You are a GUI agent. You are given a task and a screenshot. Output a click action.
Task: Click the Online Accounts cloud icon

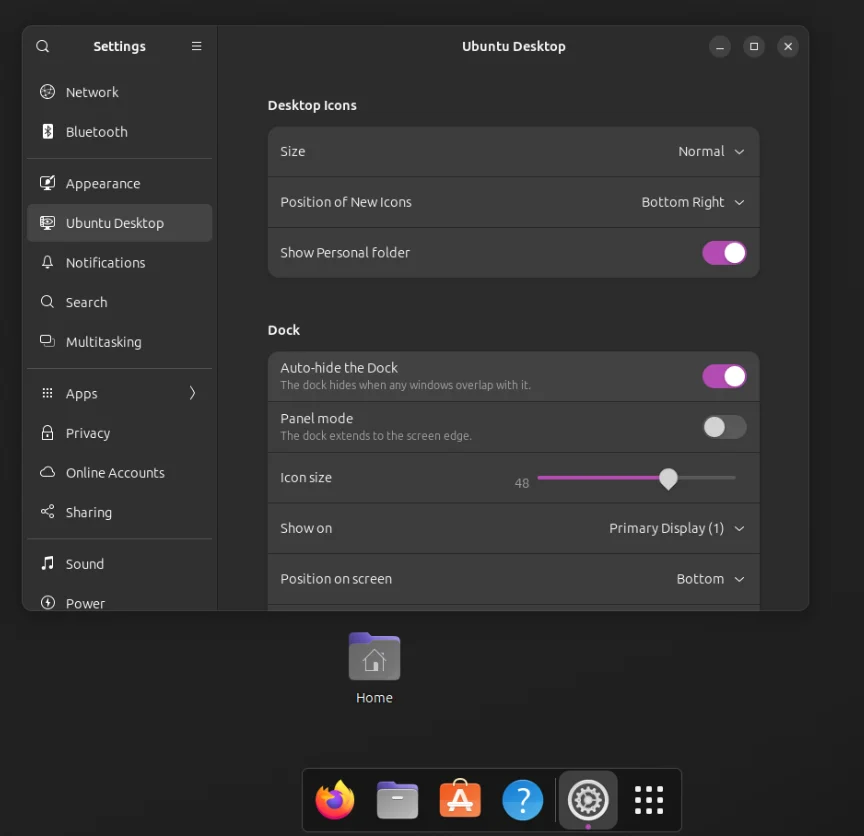(47, 472)
